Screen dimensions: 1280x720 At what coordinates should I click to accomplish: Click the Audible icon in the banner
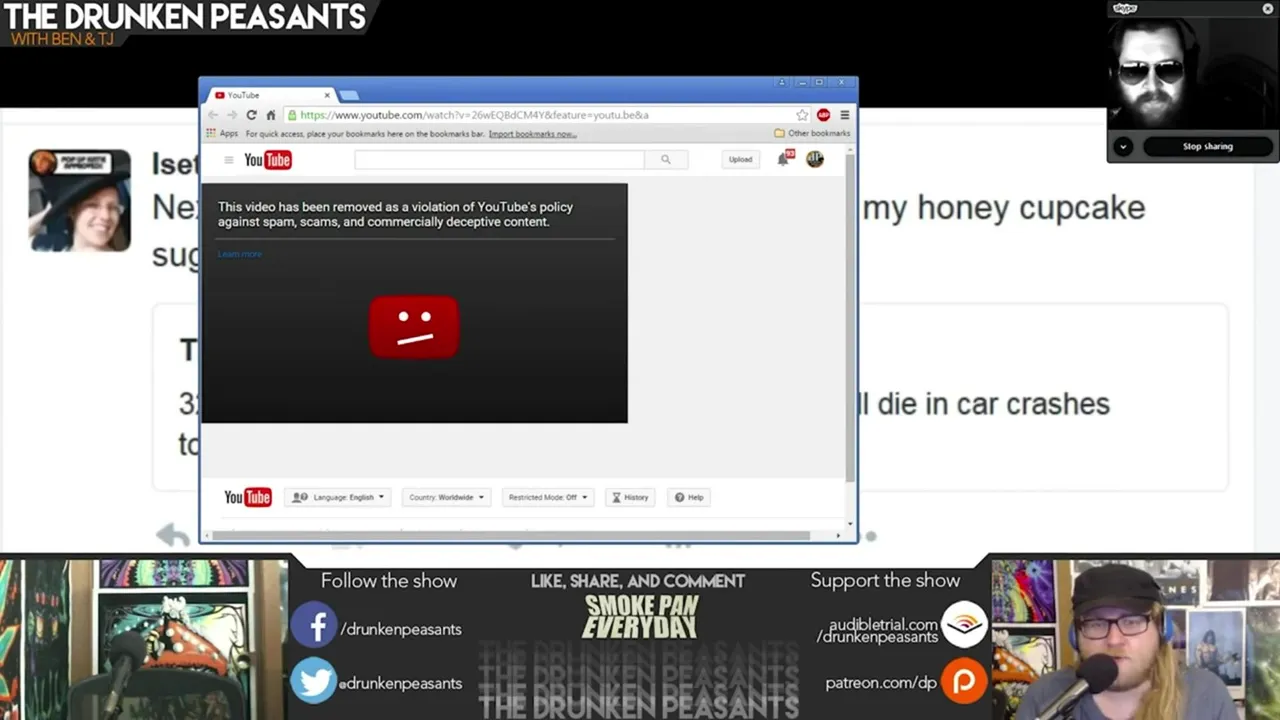pyautogui.click(x=964, y=624)
